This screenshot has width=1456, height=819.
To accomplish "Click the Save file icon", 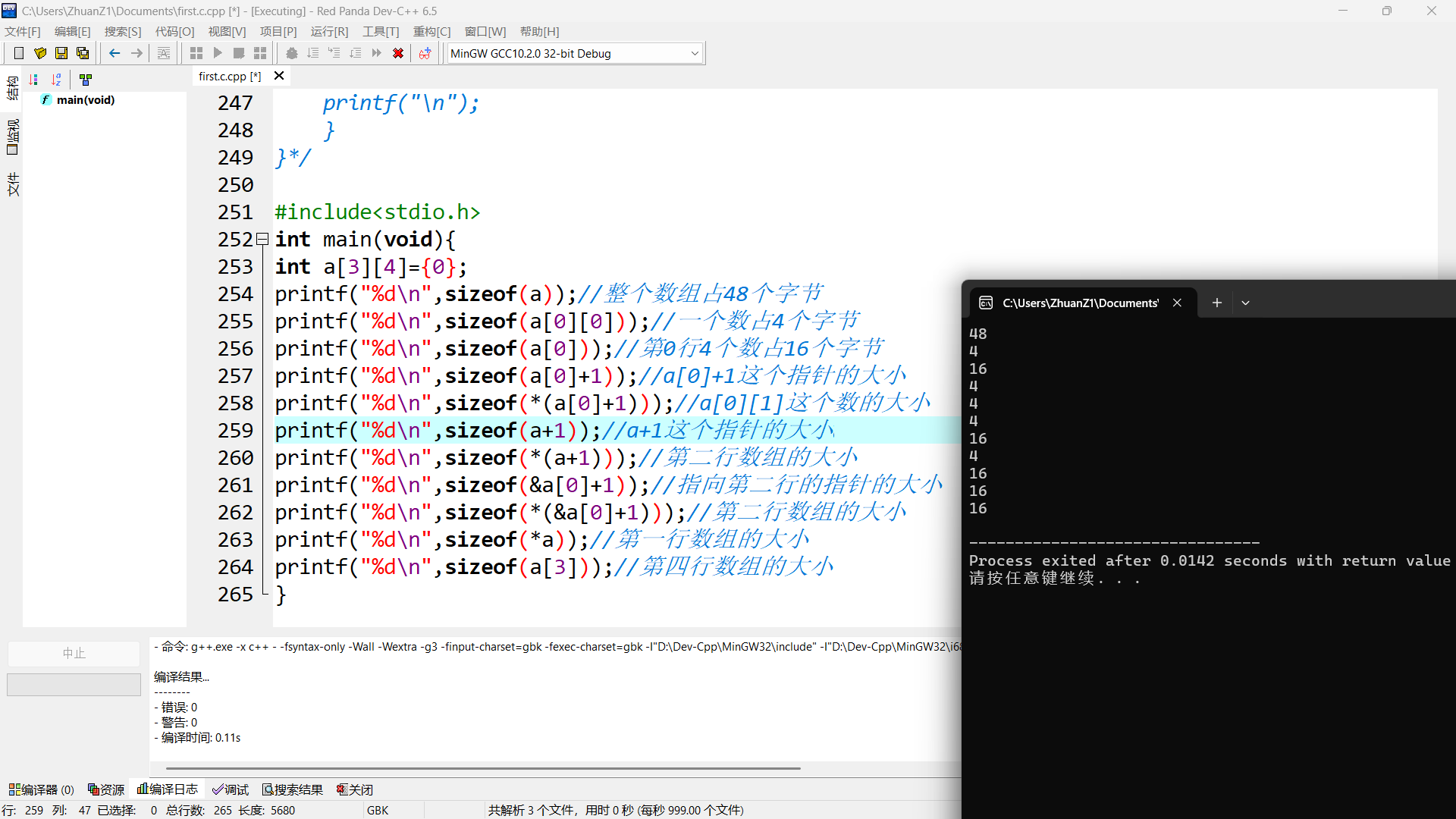I will click(61, 53).
